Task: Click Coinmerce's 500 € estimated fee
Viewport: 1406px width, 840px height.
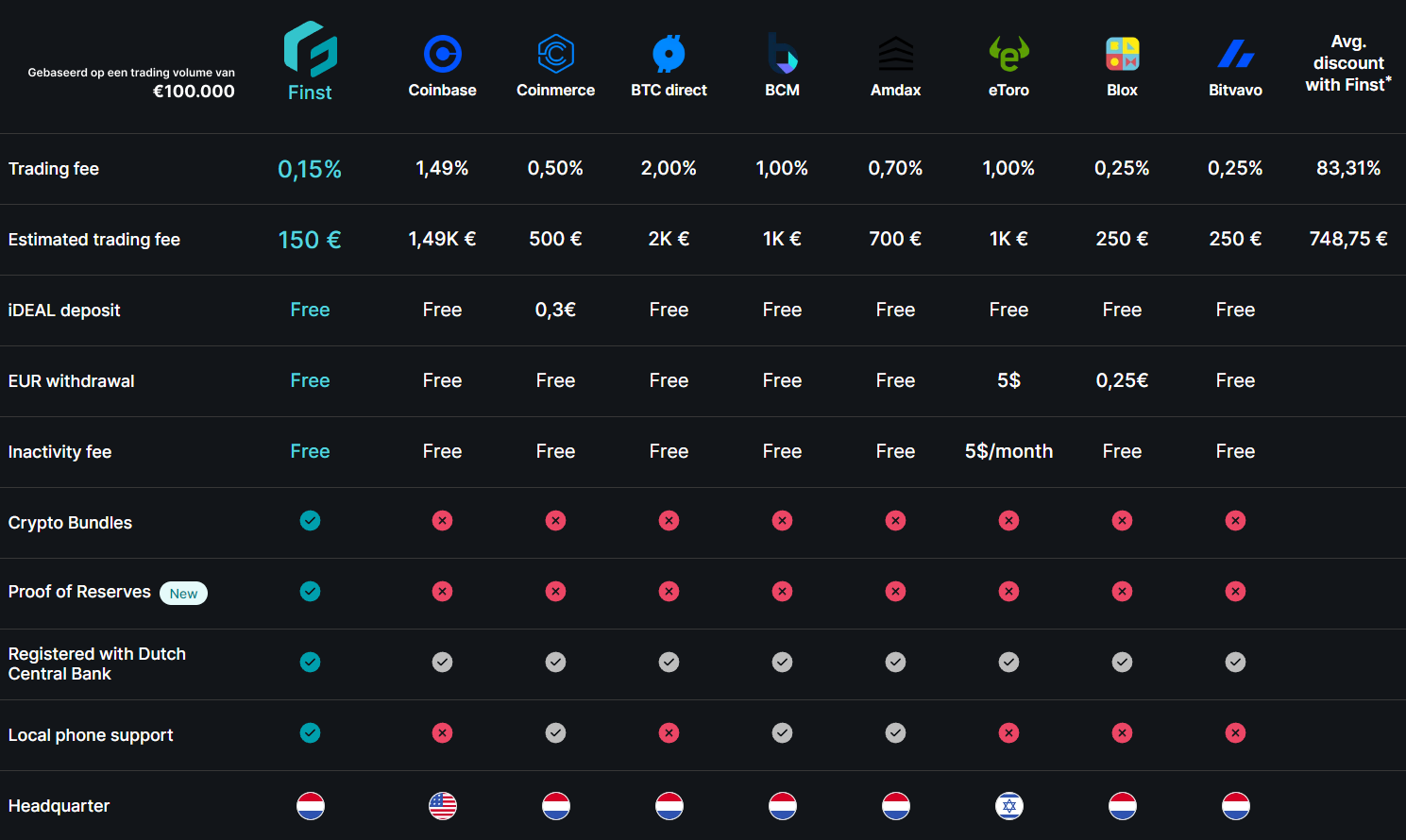Action: tap(555, 239)
